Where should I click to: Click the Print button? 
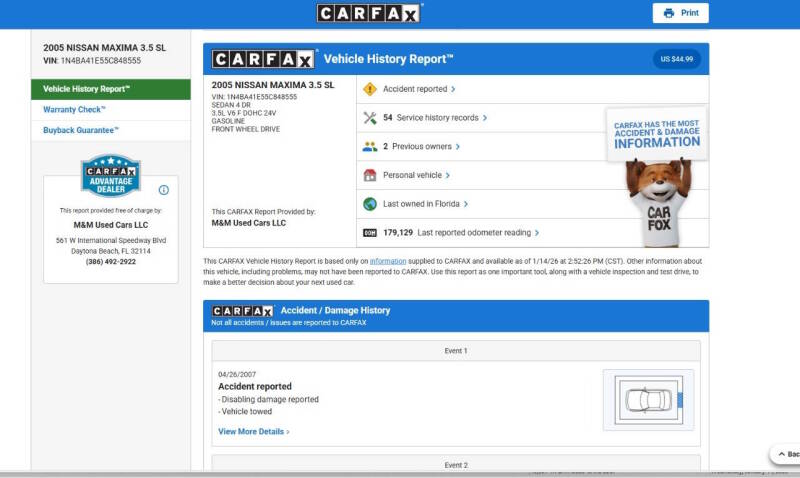coord(681,13)
